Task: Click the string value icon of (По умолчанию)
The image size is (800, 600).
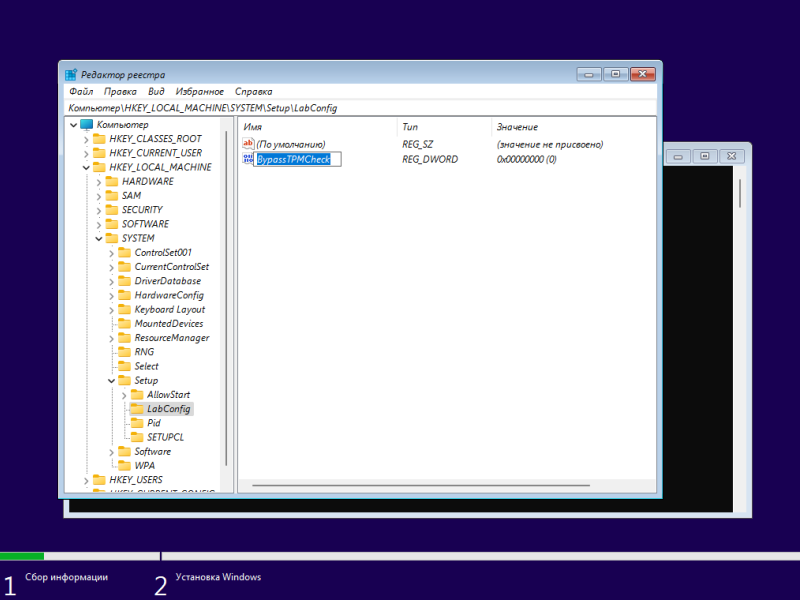Action: (248, 144)
